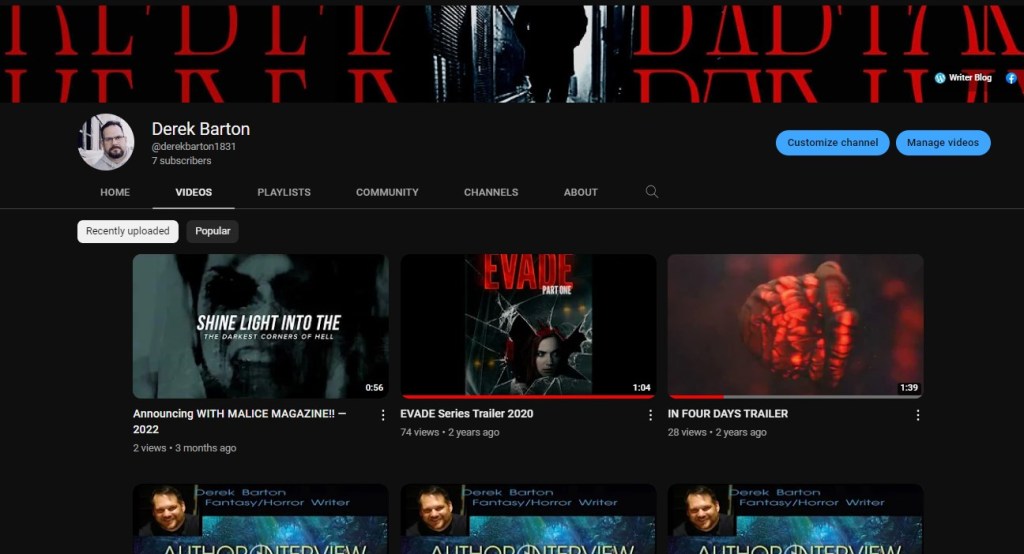
Task: Open options menu for With Malice Magazine video
Action: click(x=382, y=415)
